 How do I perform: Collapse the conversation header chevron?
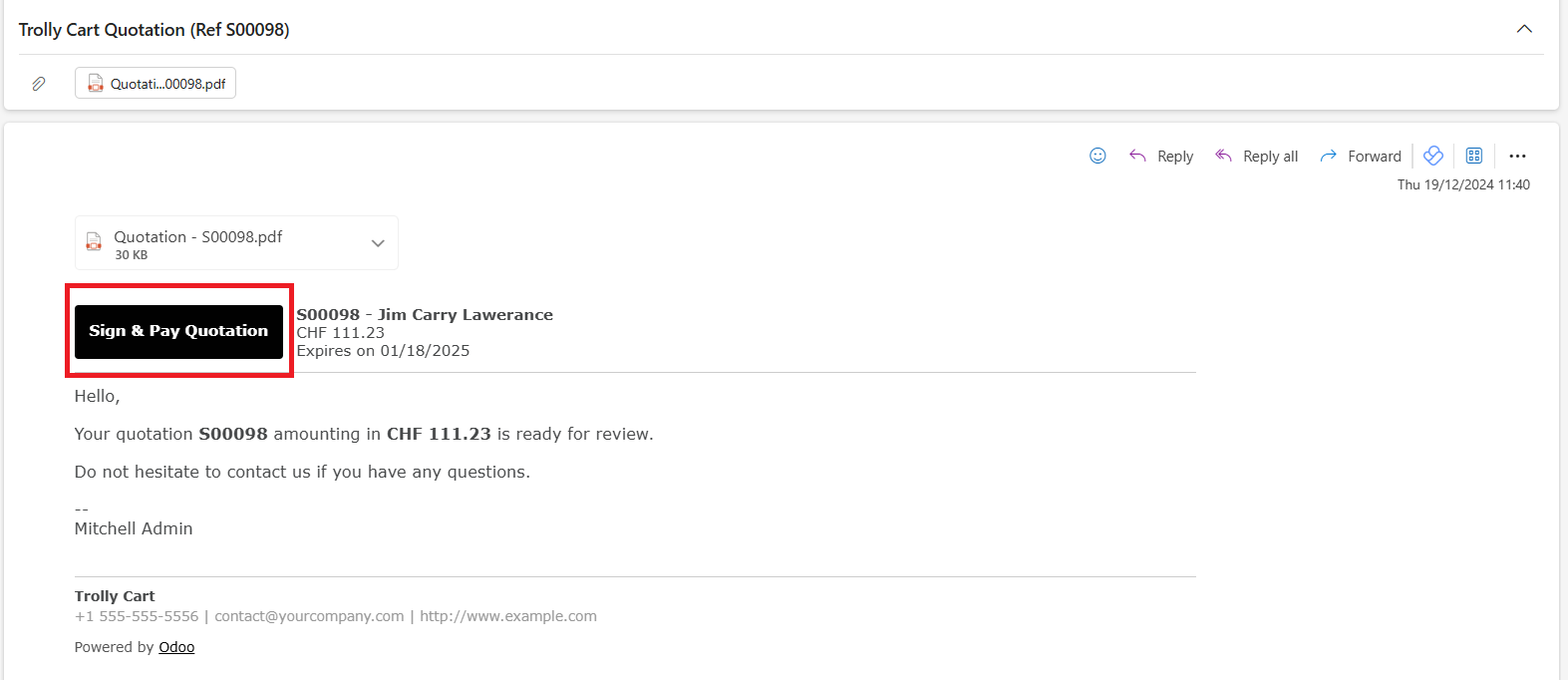(1524, 29)
